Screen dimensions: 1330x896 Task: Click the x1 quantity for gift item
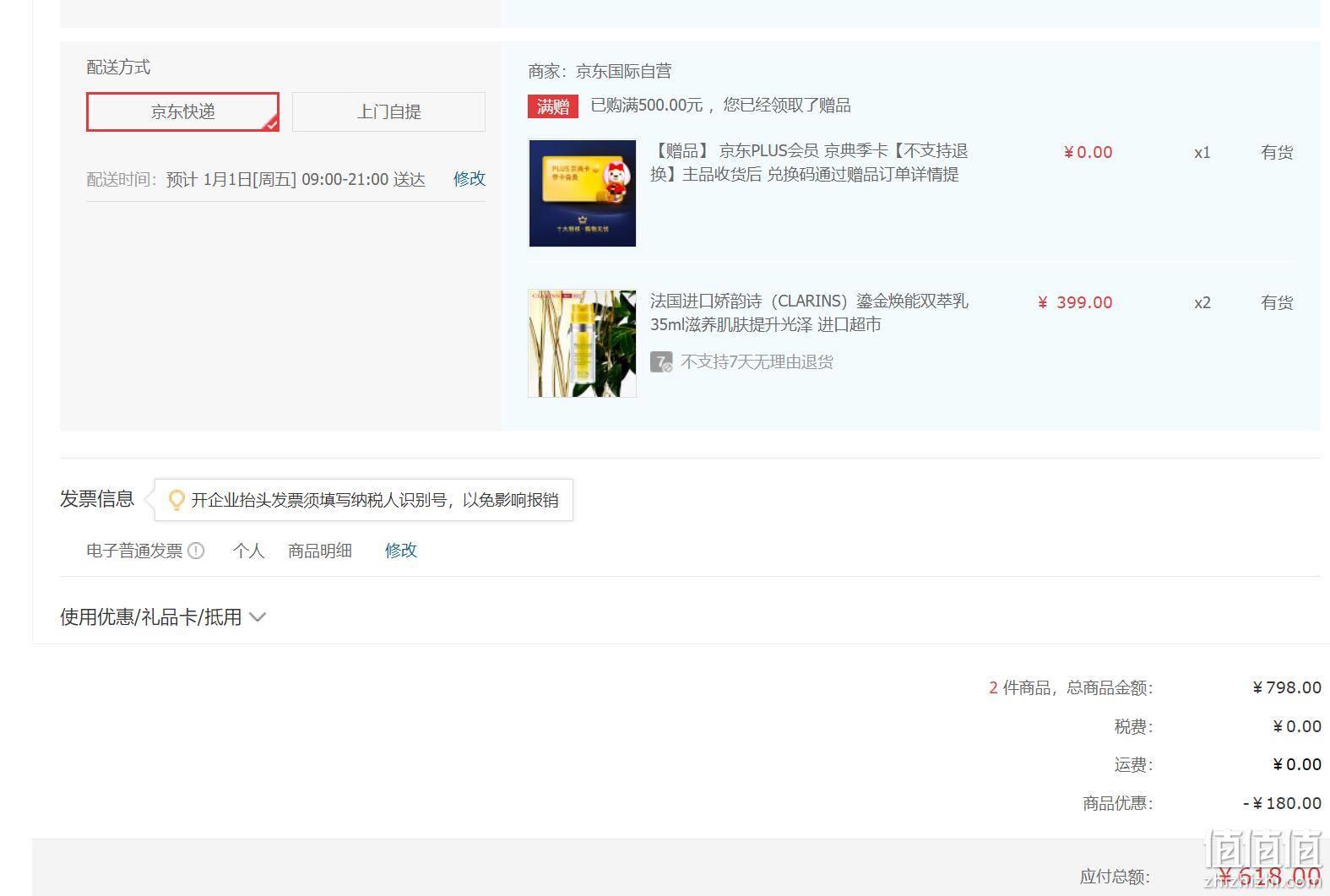tap(1202, 152)
